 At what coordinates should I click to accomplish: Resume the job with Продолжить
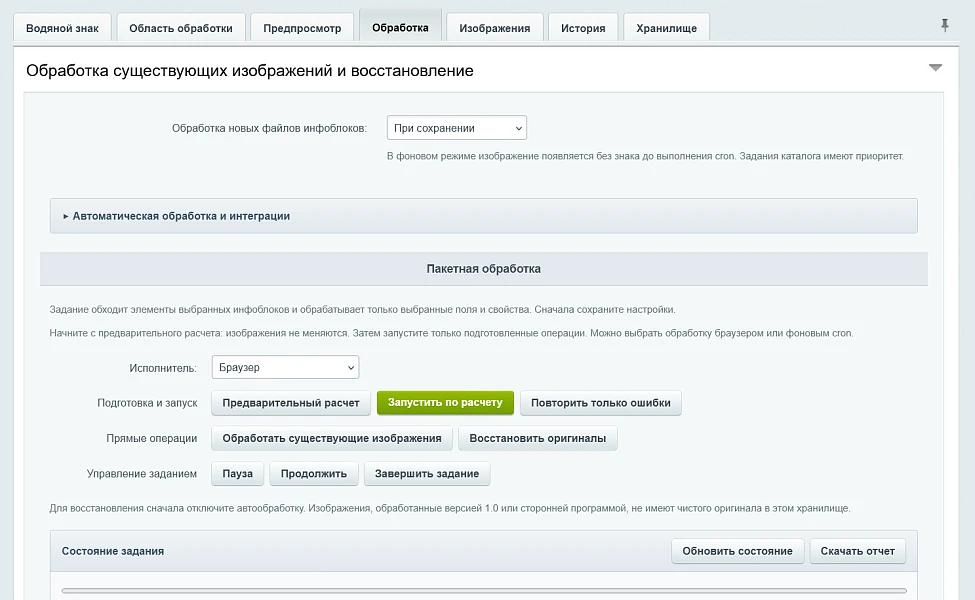pyautogui.click(x=314, y=474)
